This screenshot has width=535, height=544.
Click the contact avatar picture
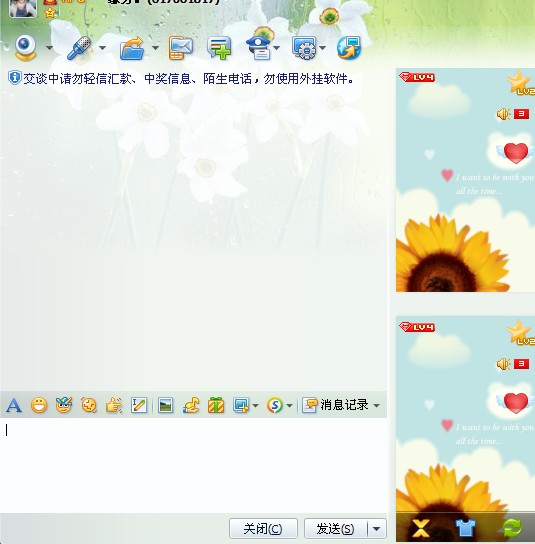tap(23, 8)
